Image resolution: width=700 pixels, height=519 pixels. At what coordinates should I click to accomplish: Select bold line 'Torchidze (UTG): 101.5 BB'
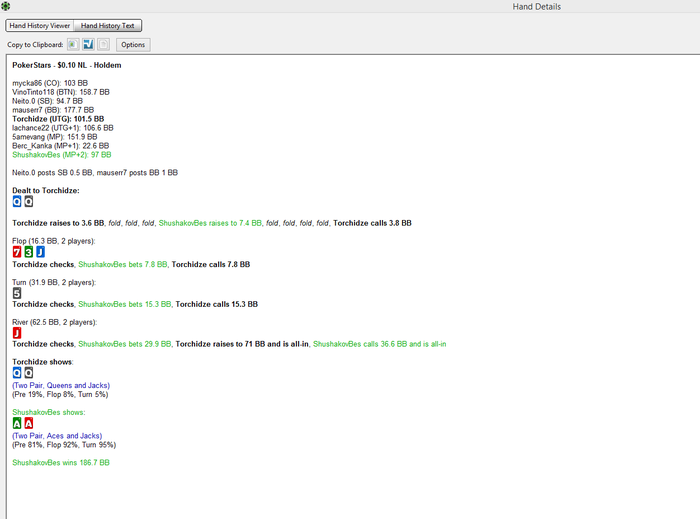(58, 119)
